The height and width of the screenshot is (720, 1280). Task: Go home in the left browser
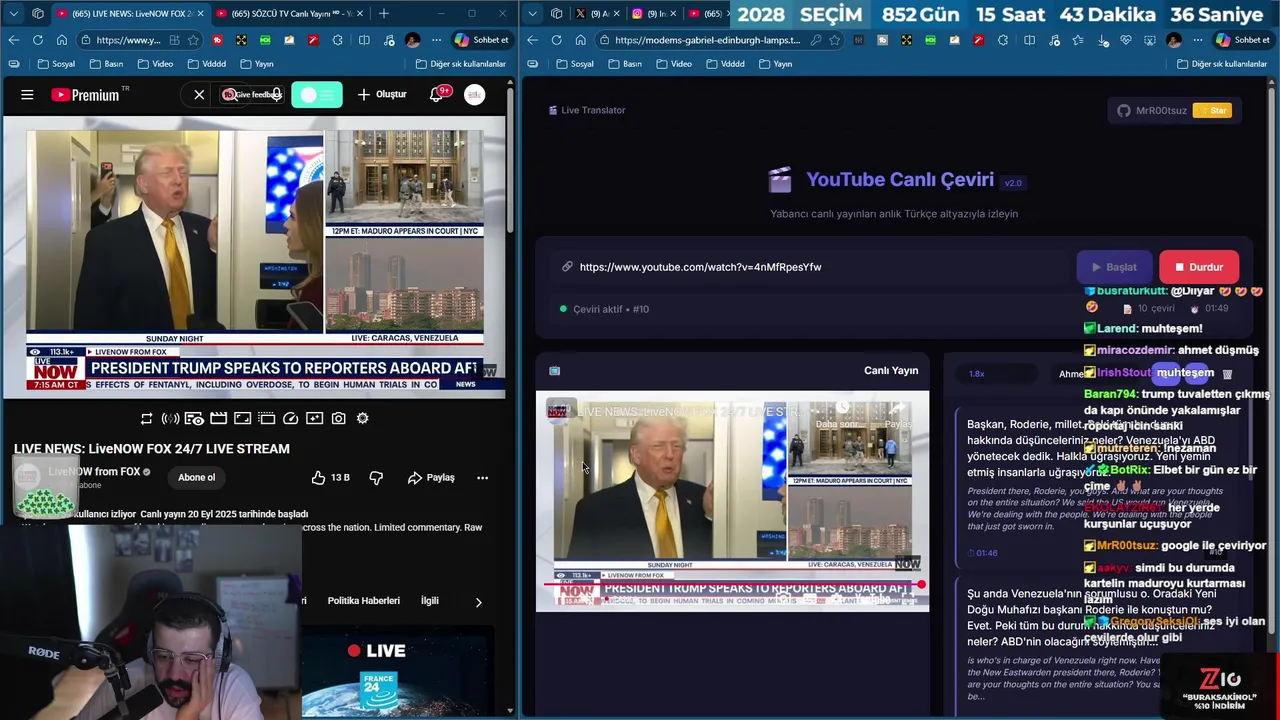click(x=61, y=40)
